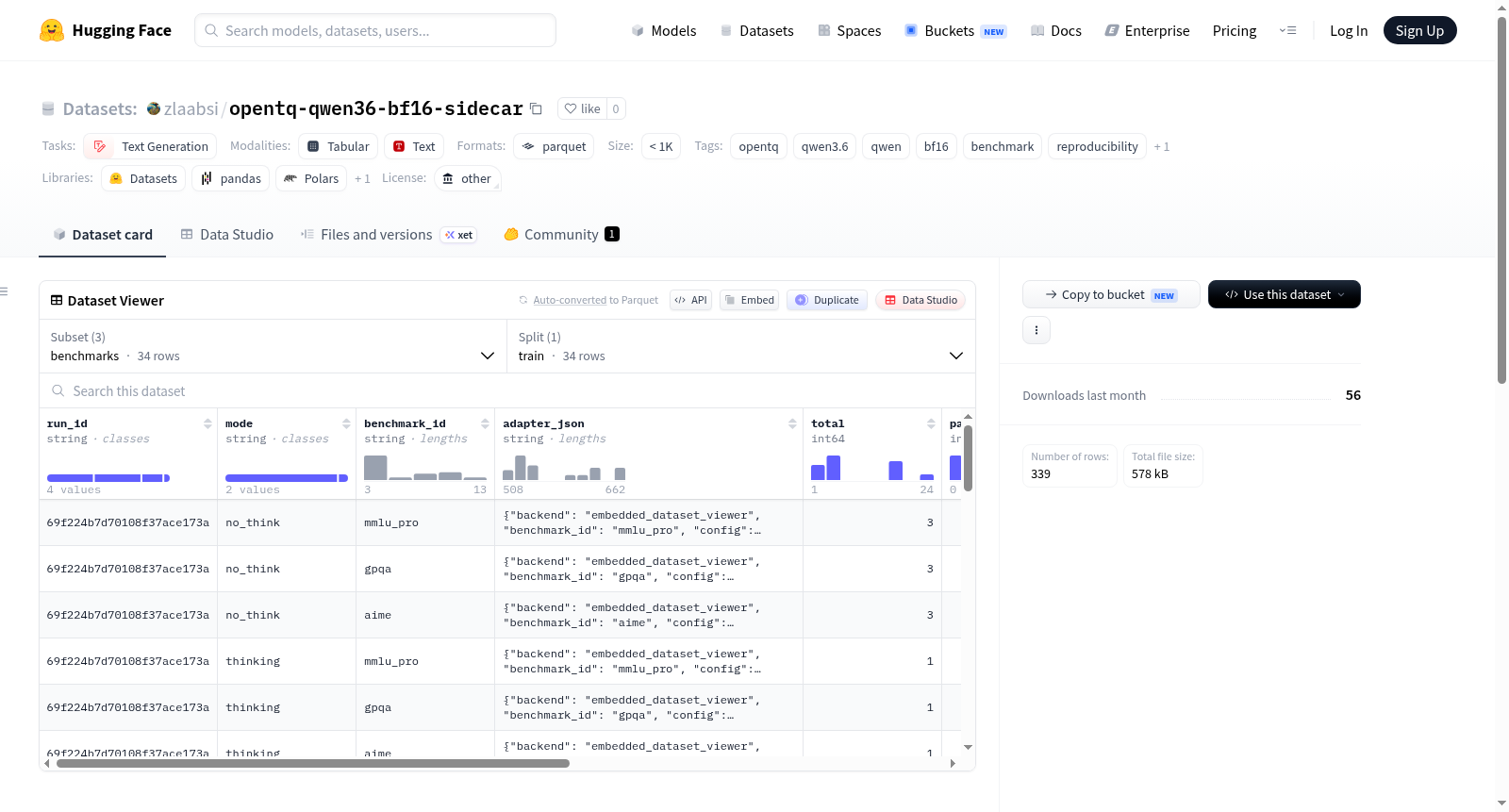Click the parquet format tag
The width and height of the screenshot is (1509, 812).
pyautogui.click(x=554, y=146)
